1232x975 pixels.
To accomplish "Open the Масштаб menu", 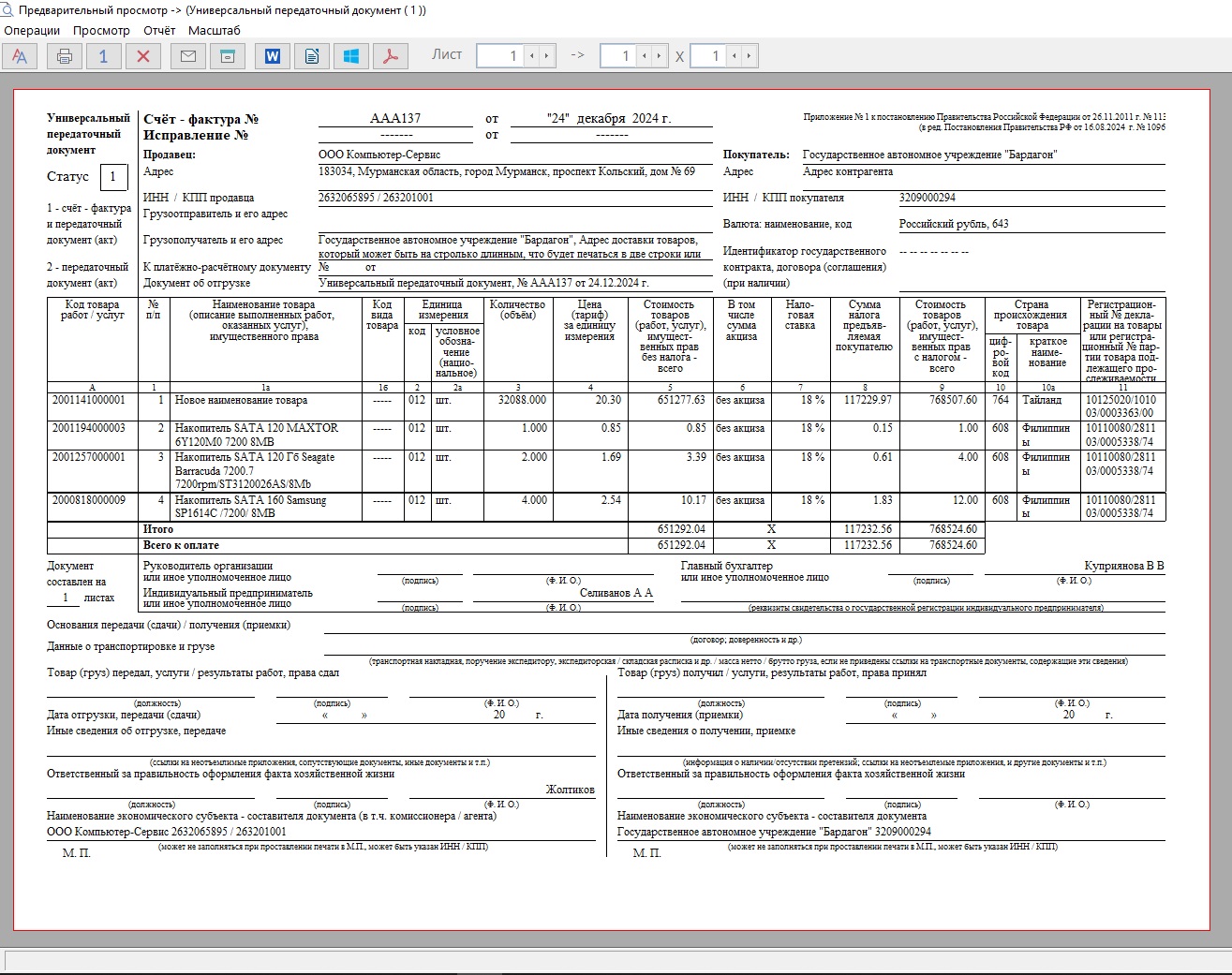I will (214, 30).
